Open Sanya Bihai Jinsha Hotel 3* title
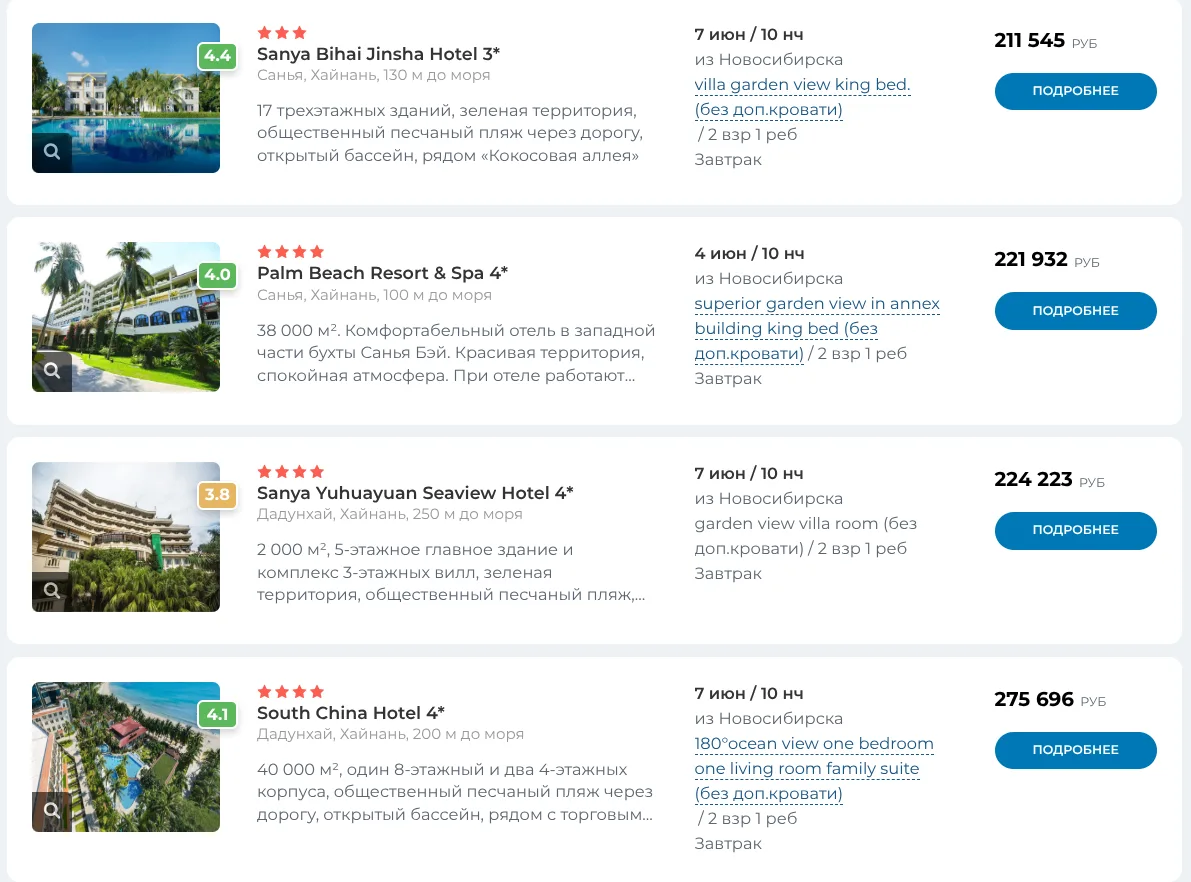Screen dimensions: 1191x882 [x=378, y=54]
